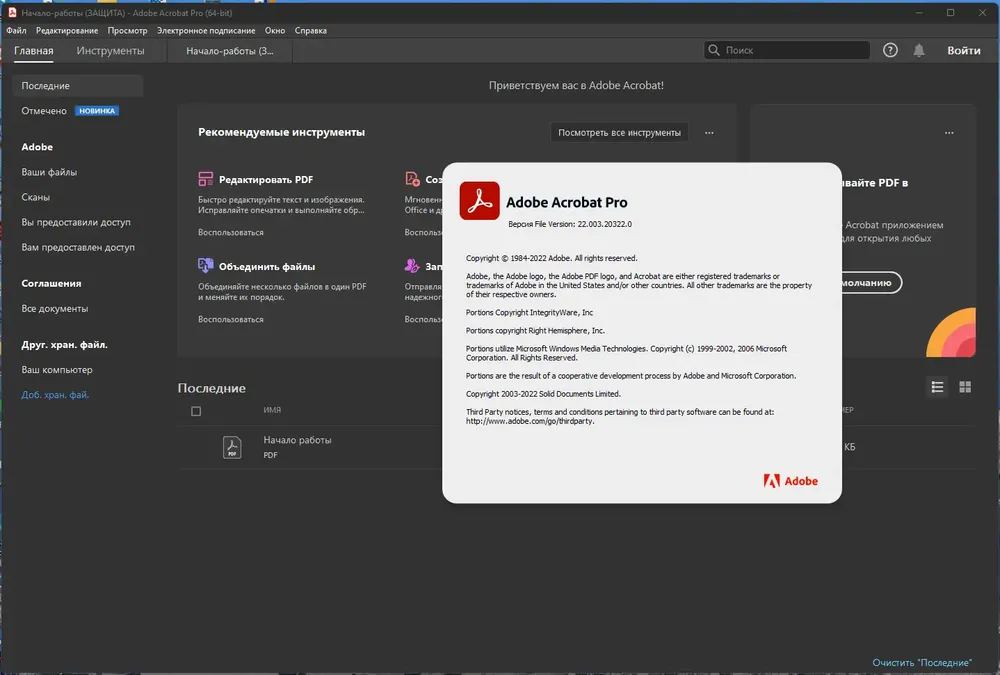
Task: Open the Электронное подписание menu
Action: pyautogui.click(x=206, y=31)
